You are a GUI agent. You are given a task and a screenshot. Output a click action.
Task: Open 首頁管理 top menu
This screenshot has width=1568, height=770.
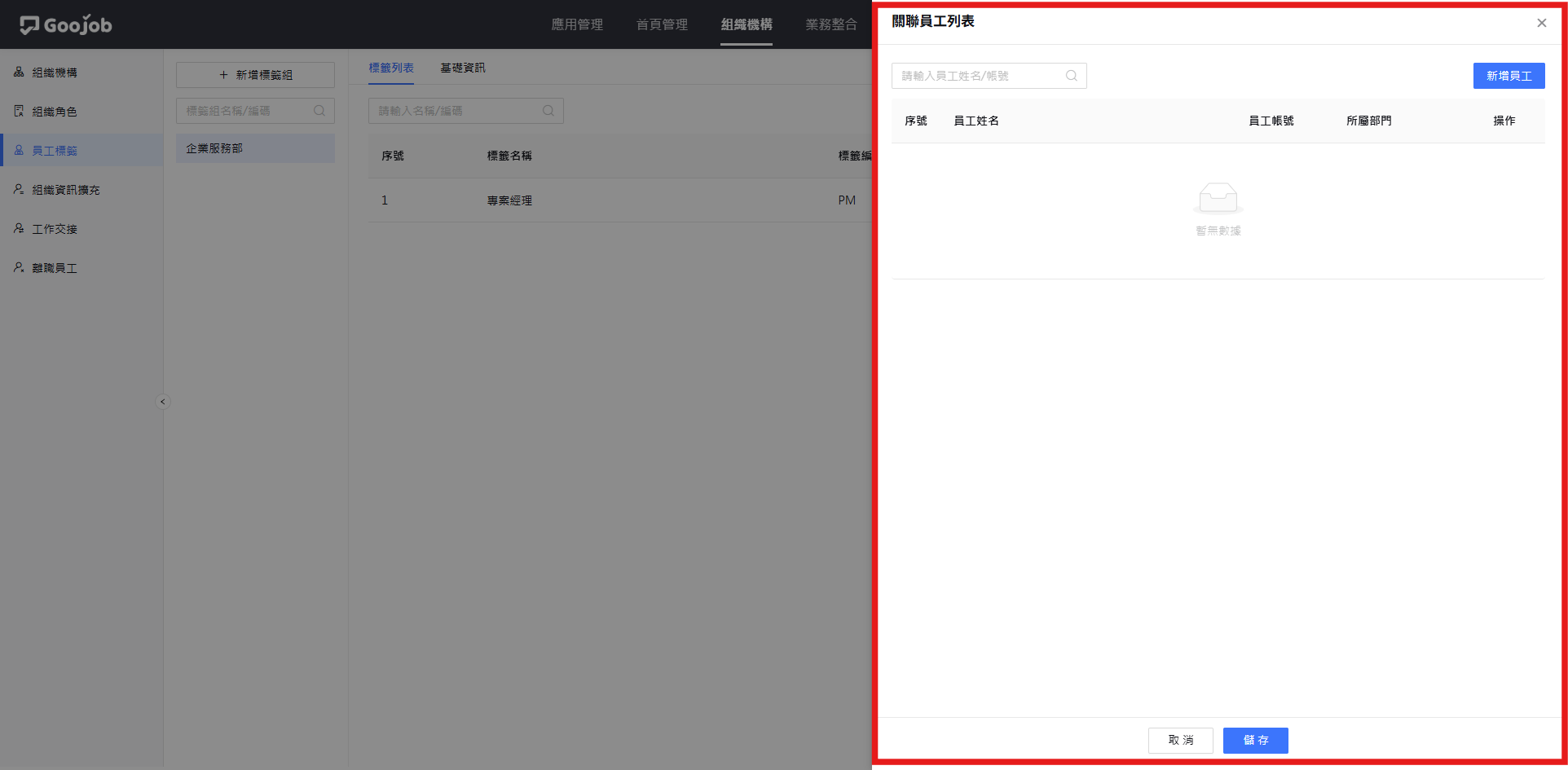(x=662, y=24)
